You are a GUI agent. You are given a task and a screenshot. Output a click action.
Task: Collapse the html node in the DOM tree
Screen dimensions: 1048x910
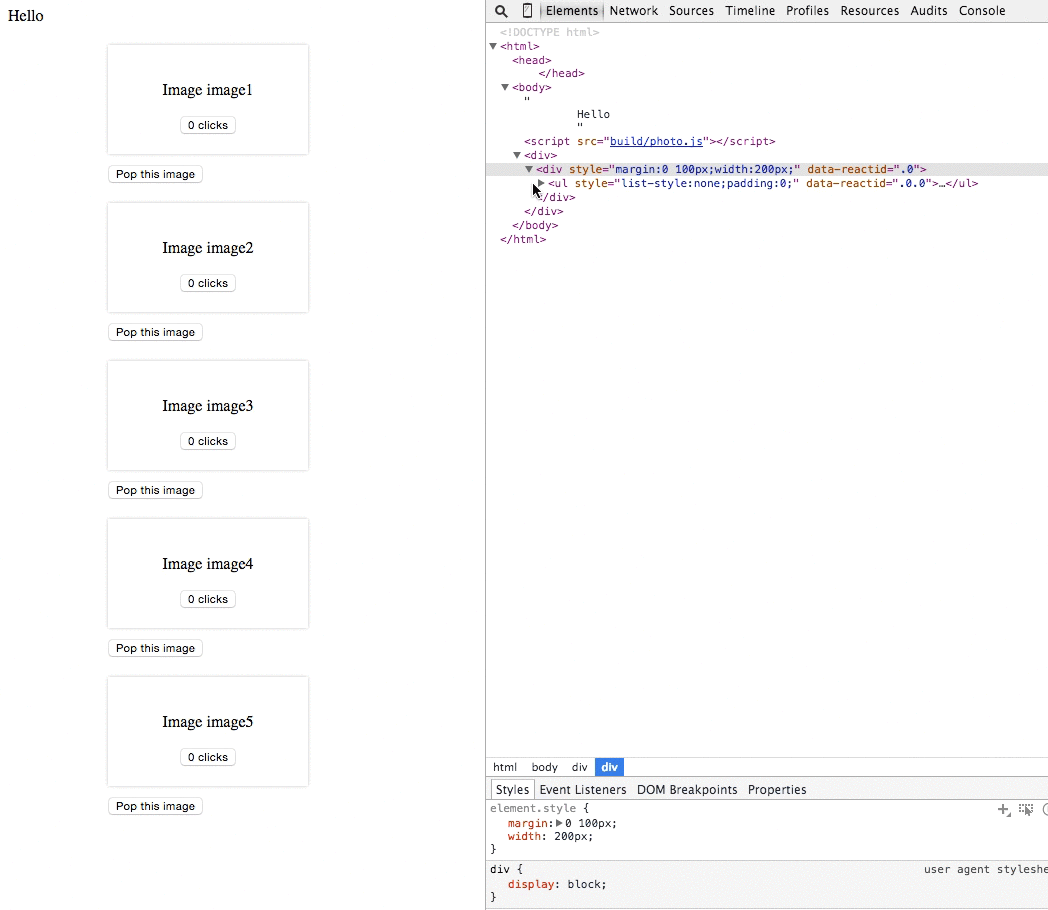(493, 46)
